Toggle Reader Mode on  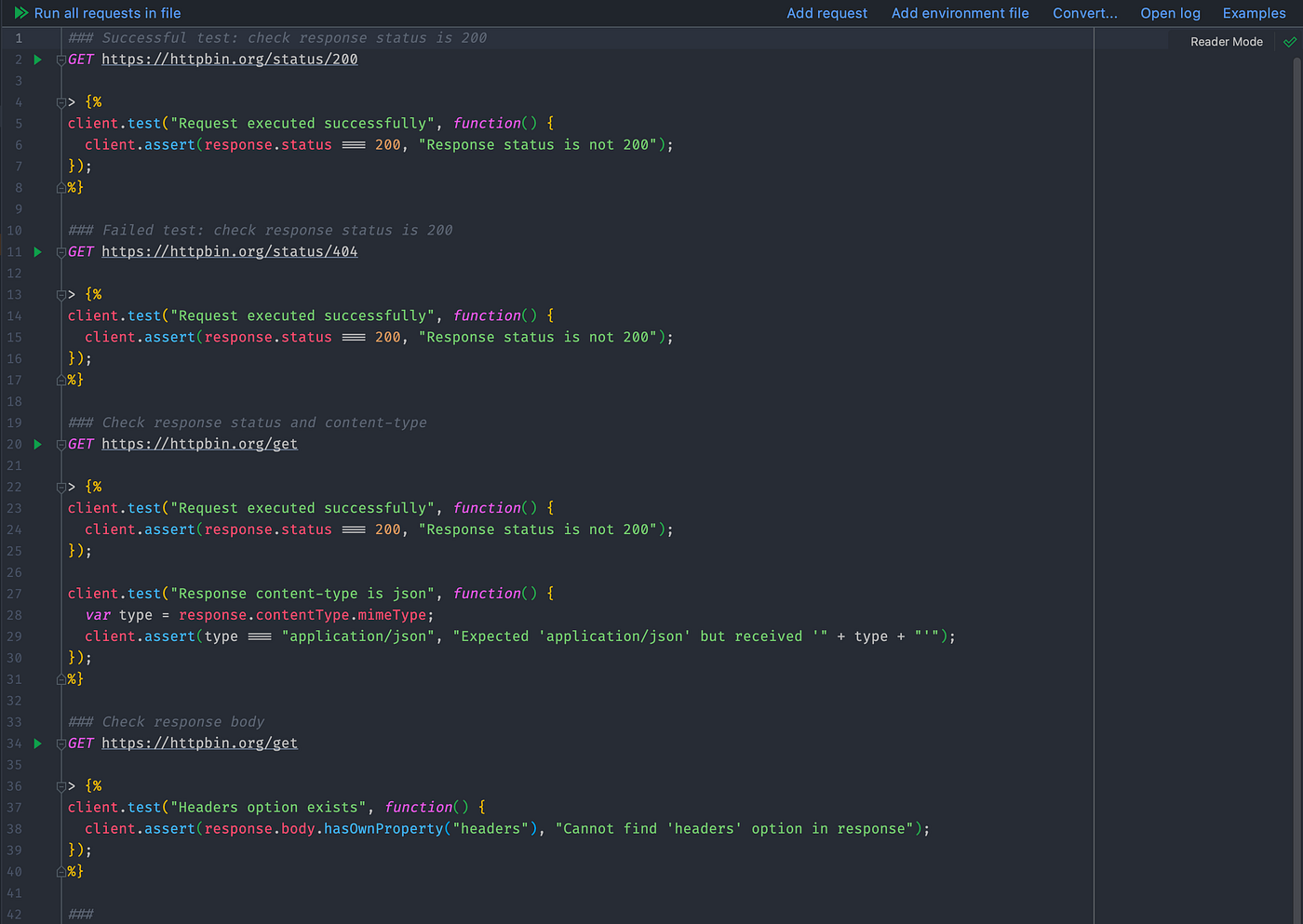(1226, 42)
